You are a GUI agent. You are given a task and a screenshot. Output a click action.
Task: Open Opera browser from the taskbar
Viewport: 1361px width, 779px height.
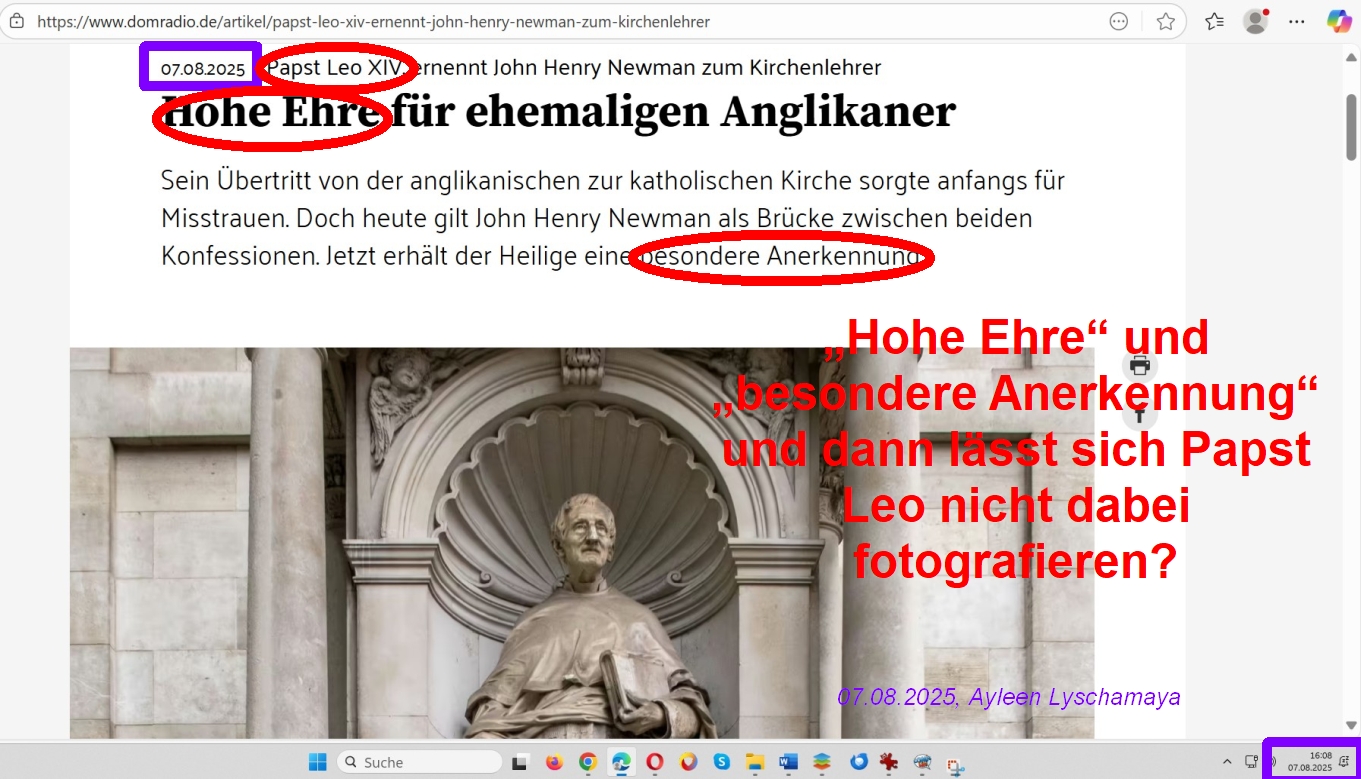tap(655, 762)
